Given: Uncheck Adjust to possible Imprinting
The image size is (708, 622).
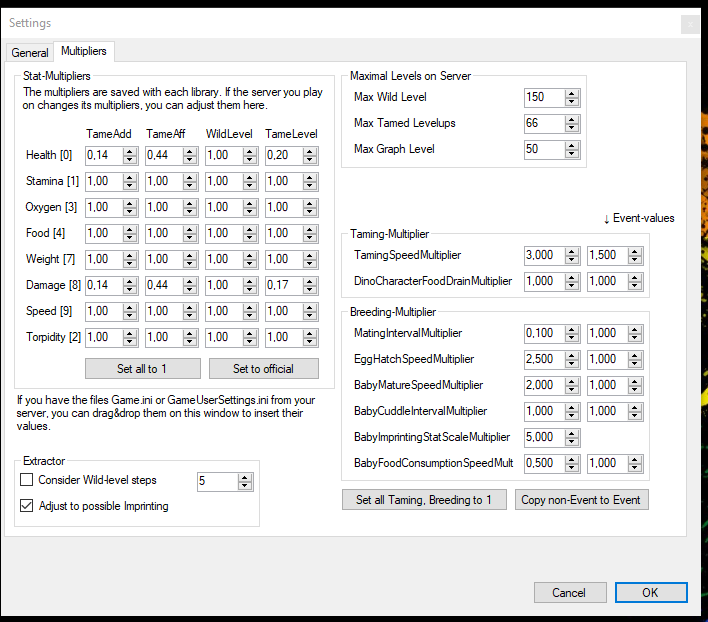Looking at the screenshot, I should tap(27, 506).
